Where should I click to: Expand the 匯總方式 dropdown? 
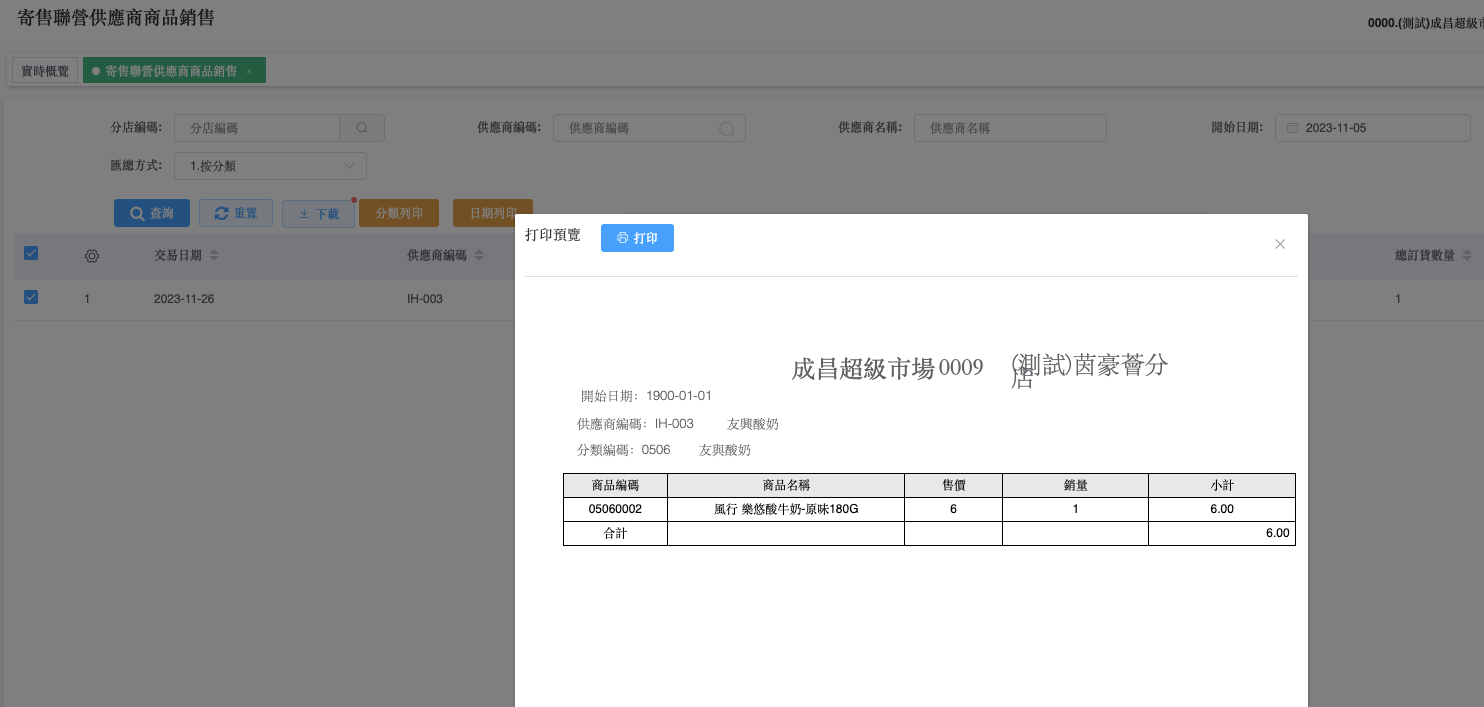(270, 166)
